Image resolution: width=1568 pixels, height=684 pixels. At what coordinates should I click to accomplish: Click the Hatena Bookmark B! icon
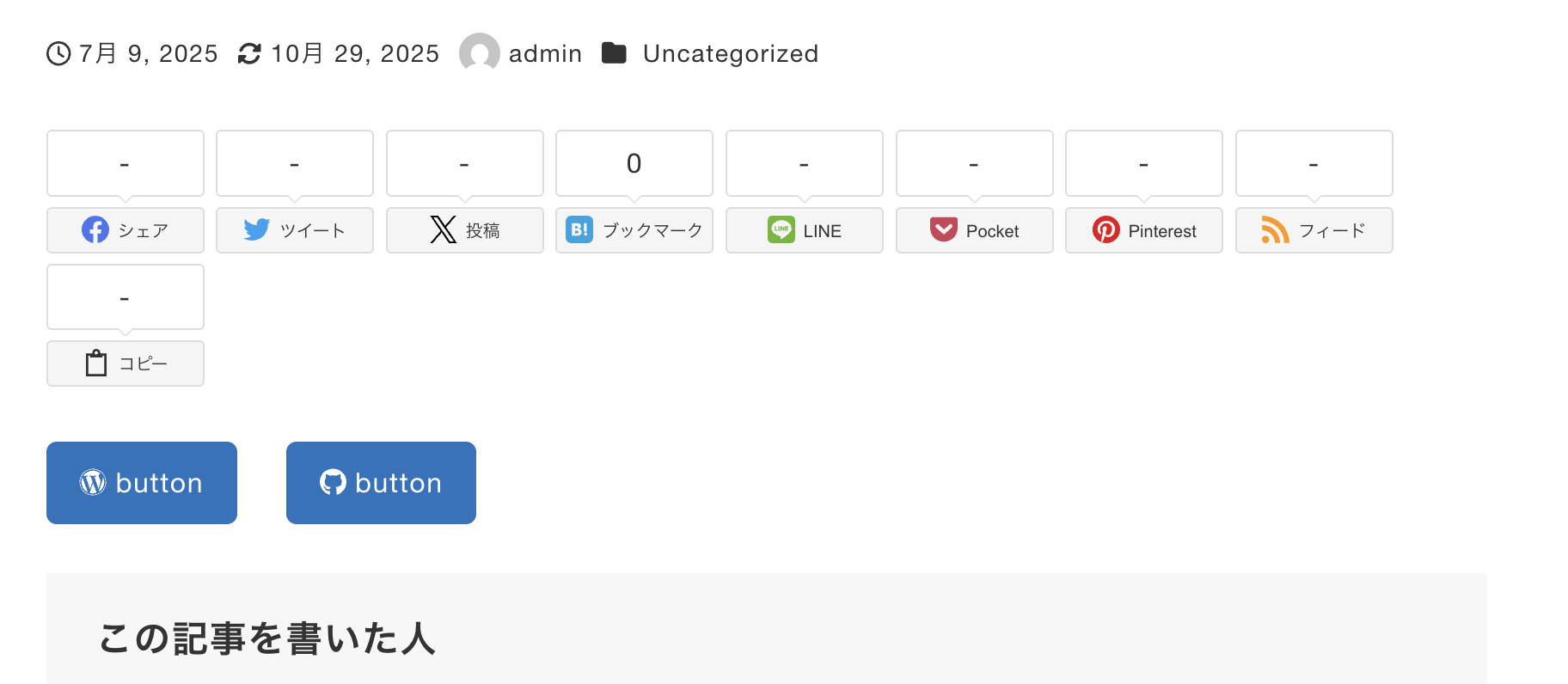point(579,230)
